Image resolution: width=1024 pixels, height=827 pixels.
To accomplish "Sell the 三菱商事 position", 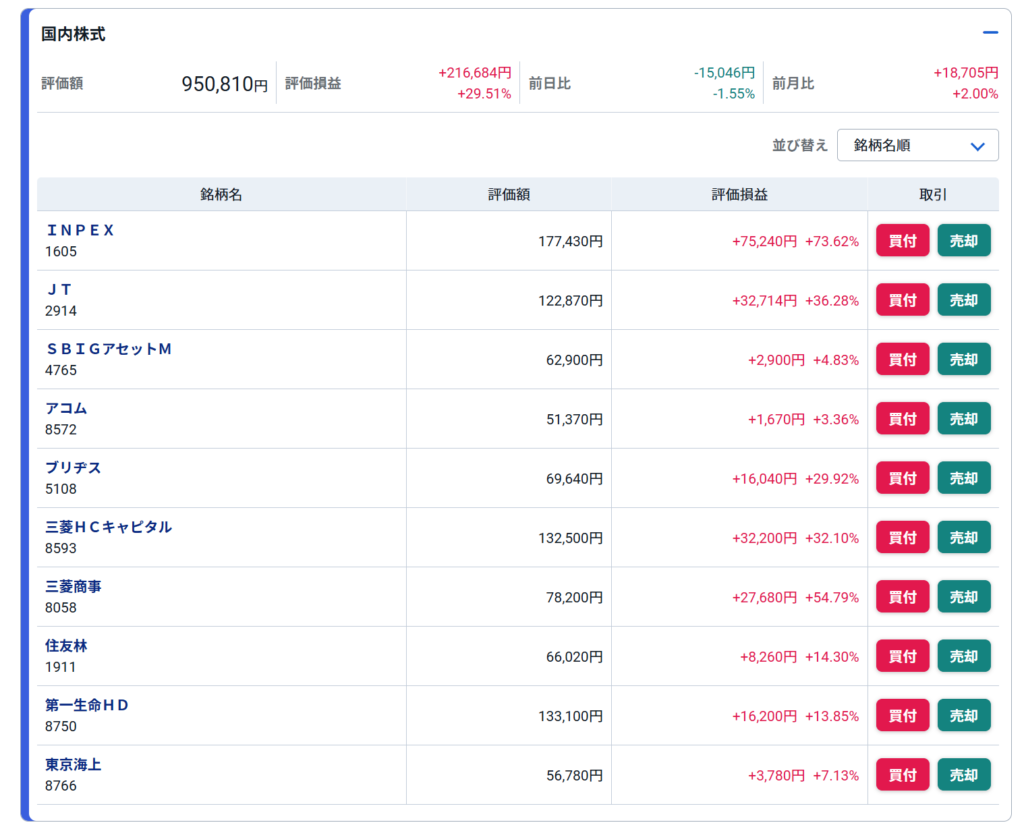I will coord(963,597).
